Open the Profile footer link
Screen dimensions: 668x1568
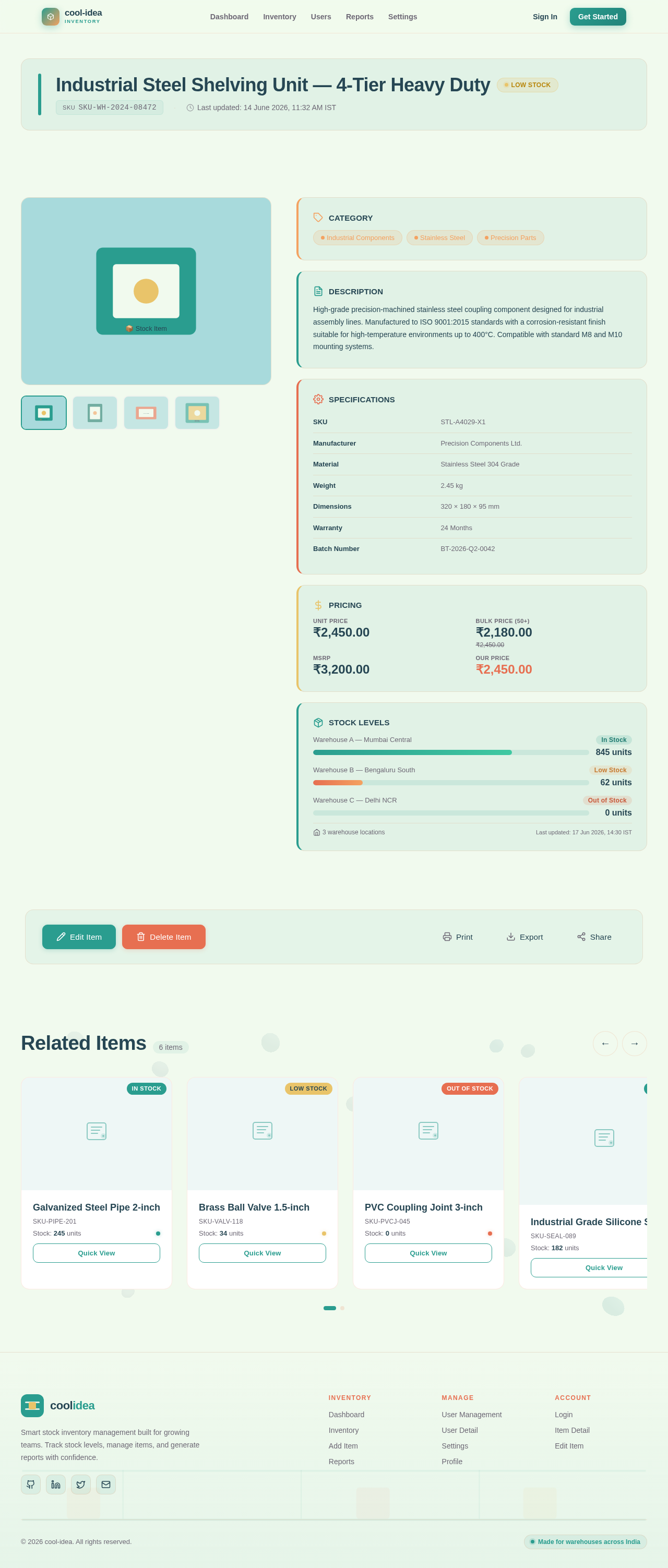tap(452, 1462)
